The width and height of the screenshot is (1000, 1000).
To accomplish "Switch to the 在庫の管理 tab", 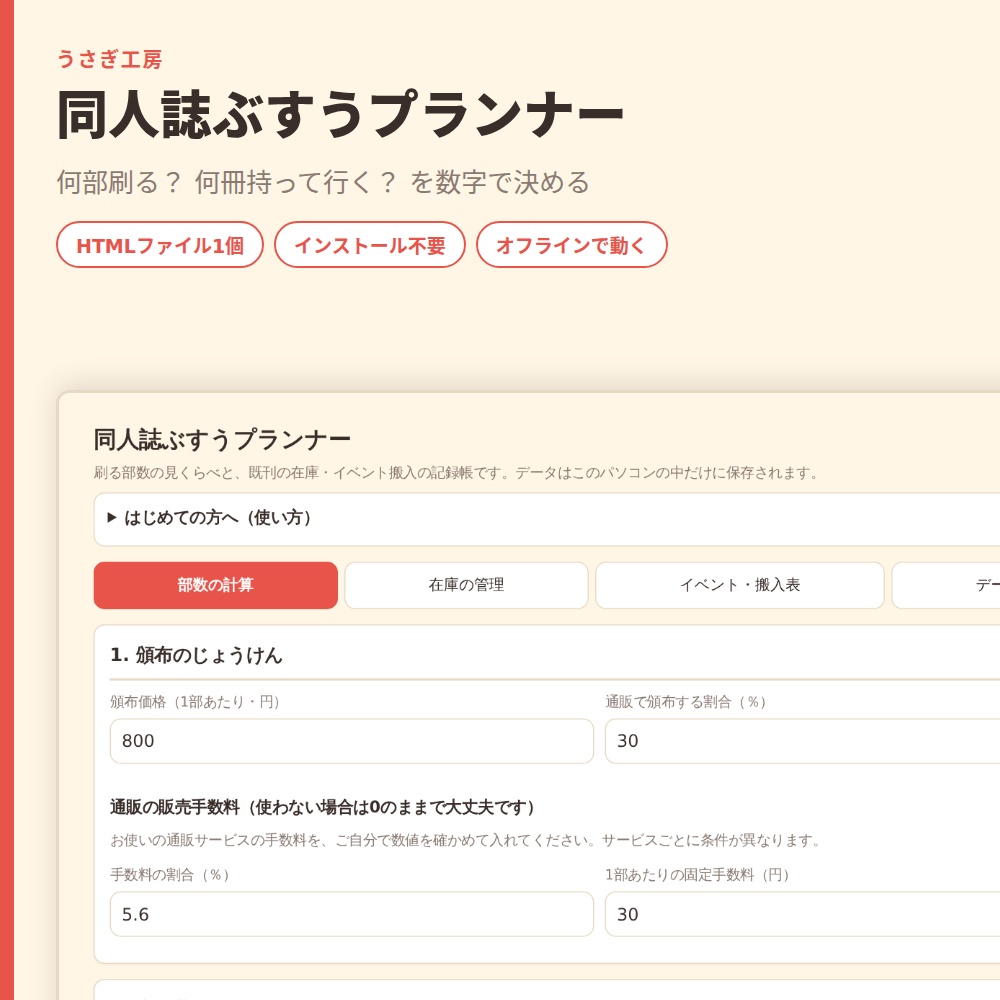I will (x=466, y=585).
